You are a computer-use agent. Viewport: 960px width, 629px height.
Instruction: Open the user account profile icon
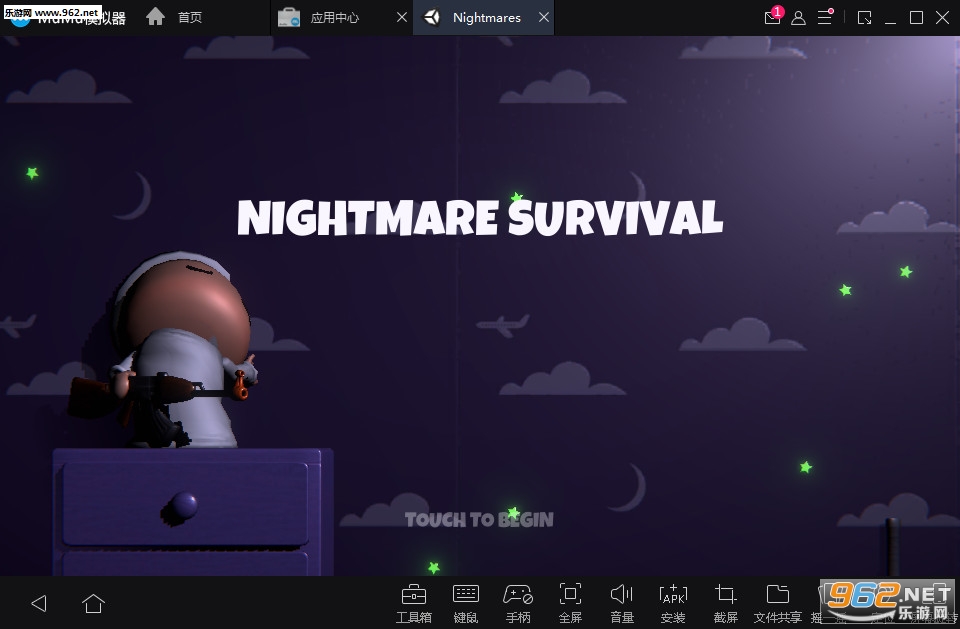coord(798,18)
